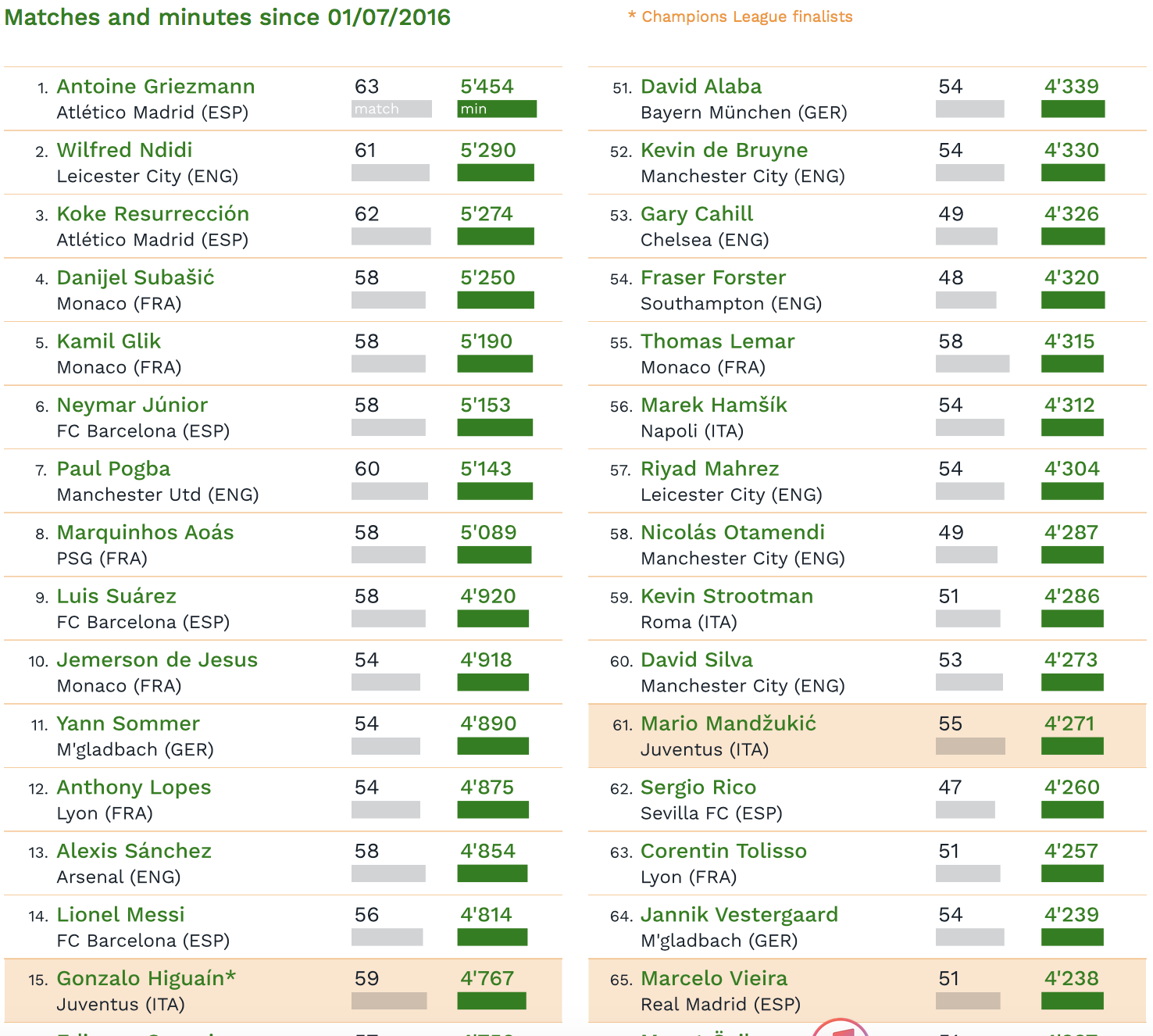Image resolution: width=1153 pixels, height=1036 pixels.
Task: Open Neymar Júnior player link
Action: tap(132, 405)
